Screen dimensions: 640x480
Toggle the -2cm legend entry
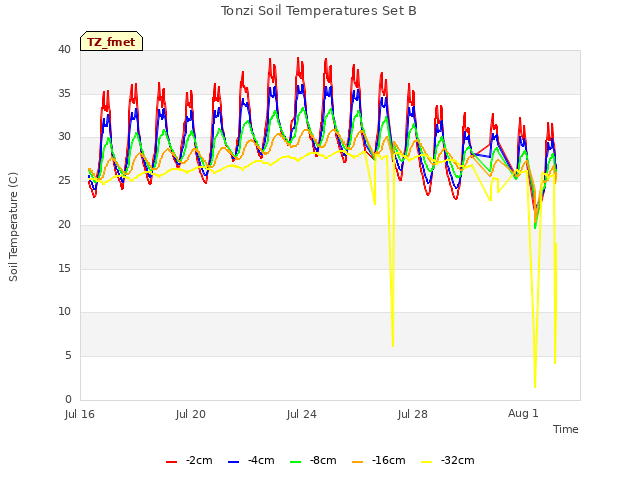pyautogui.click(x=189, y=460)
